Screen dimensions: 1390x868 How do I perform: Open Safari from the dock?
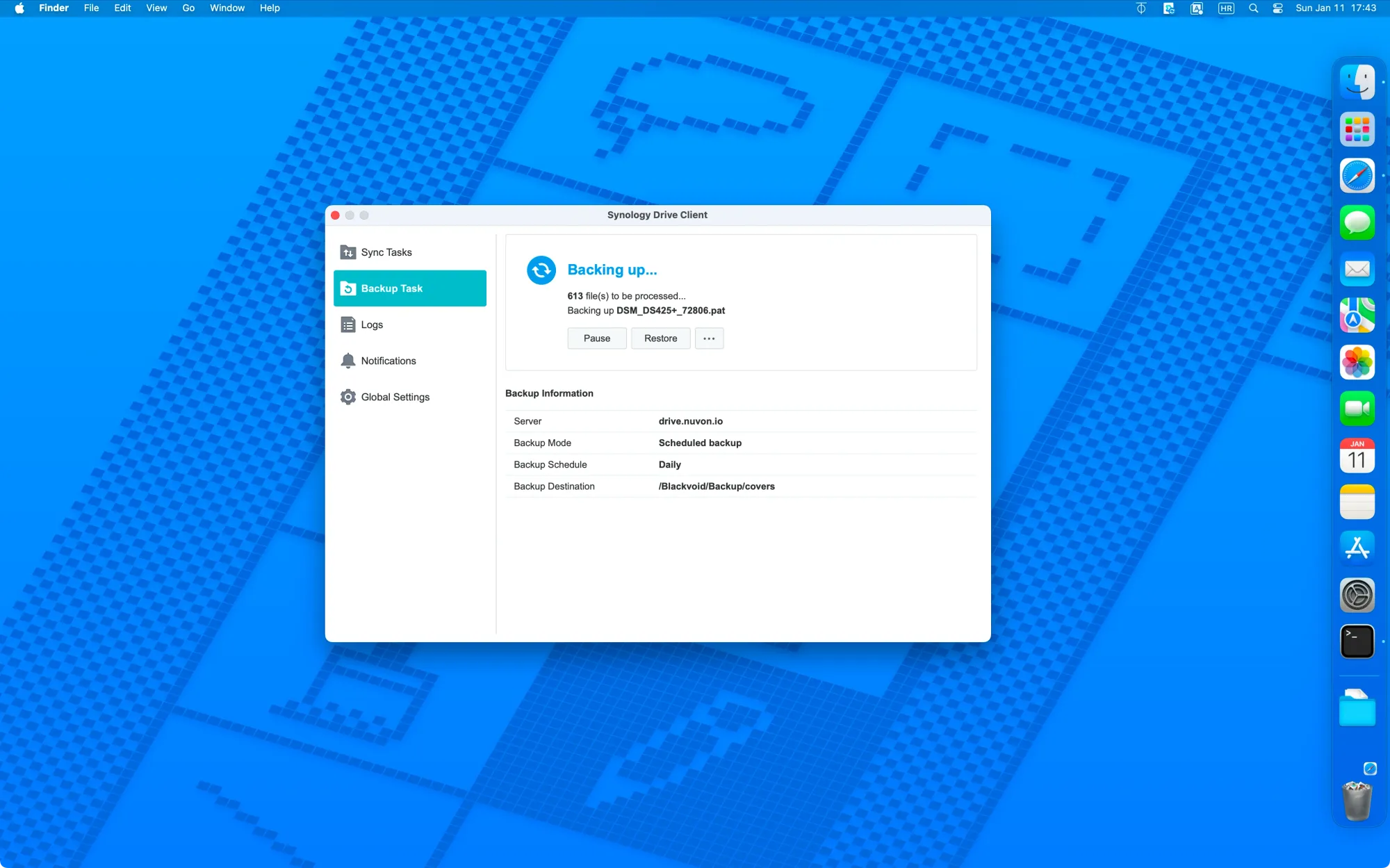coord(1357,176)
